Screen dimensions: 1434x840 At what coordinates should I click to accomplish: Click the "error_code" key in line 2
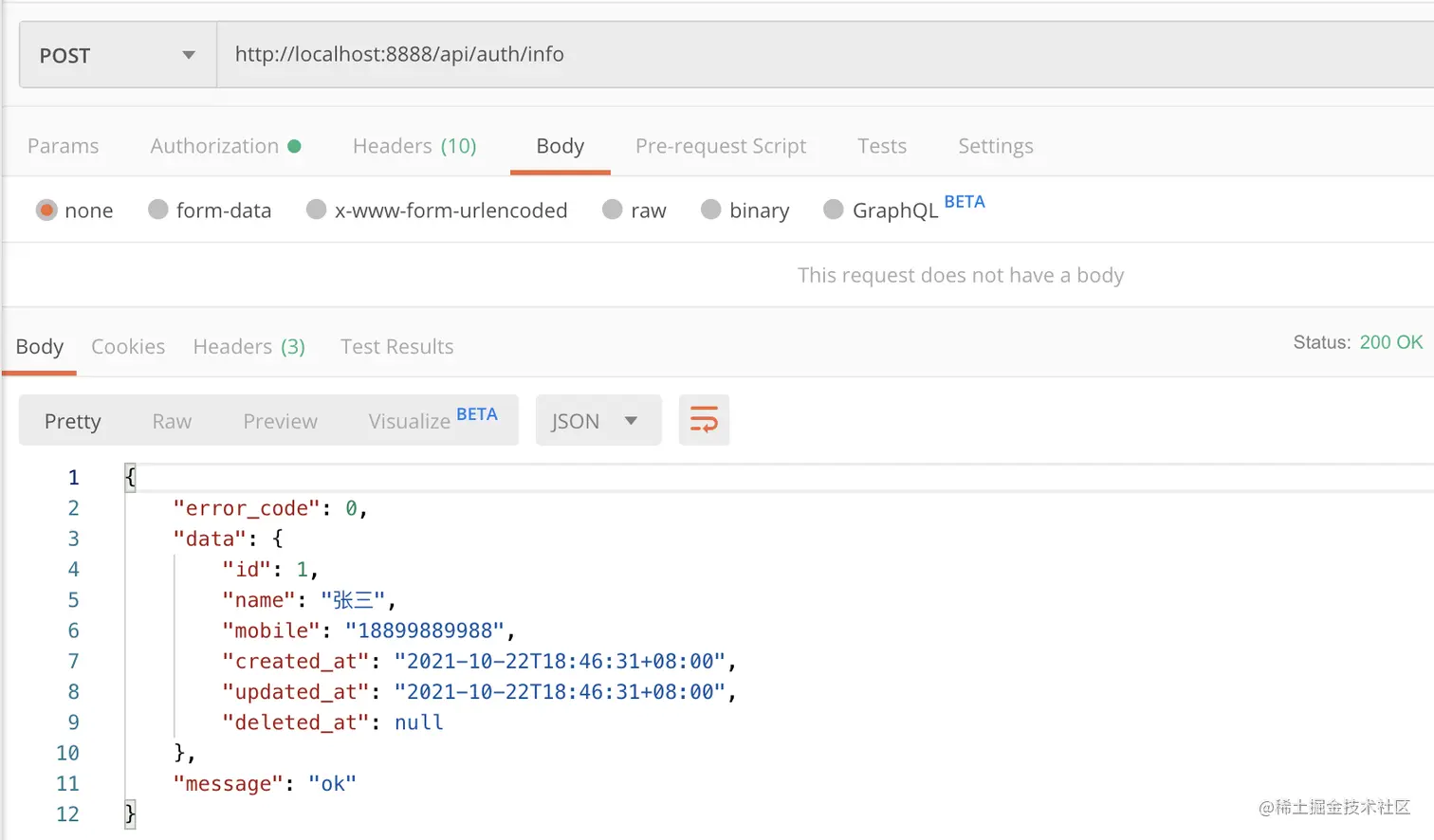click(x=247, y=508)
